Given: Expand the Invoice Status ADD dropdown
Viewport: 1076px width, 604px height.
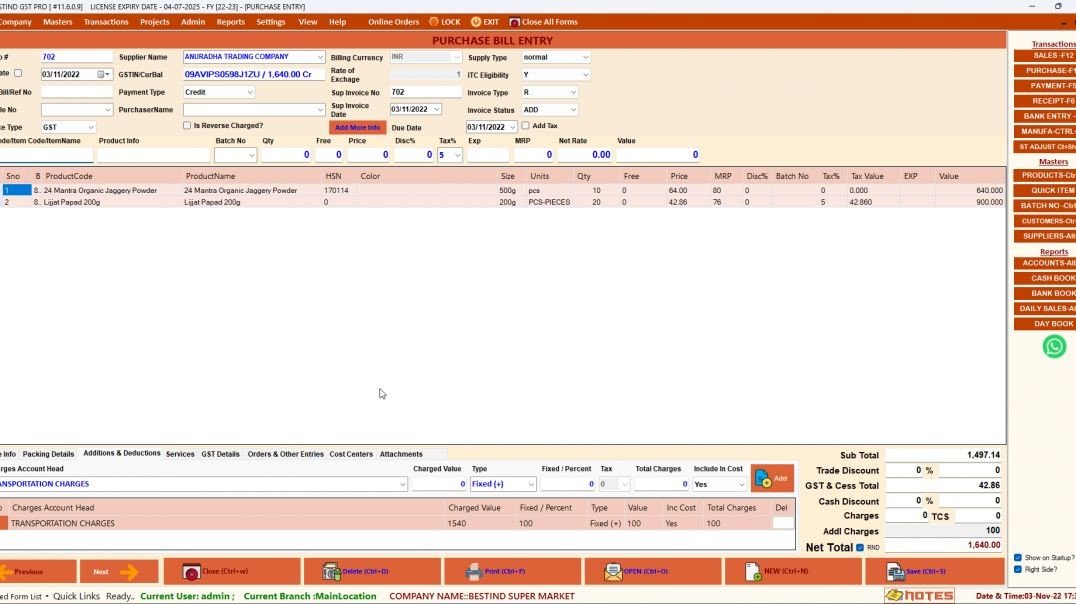Looking at the screenshot, I should click(552, 109).
